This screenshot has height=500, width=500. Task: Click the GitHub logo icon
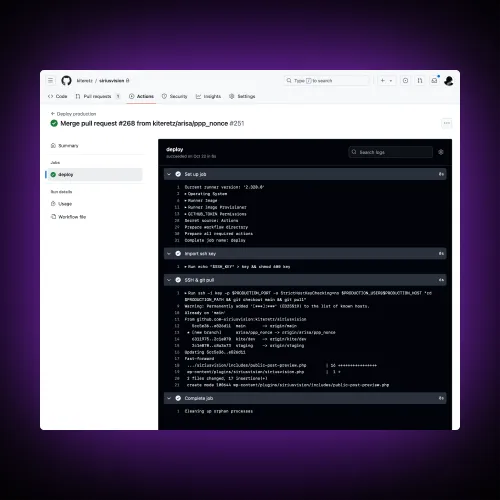(x=66, y=80)
